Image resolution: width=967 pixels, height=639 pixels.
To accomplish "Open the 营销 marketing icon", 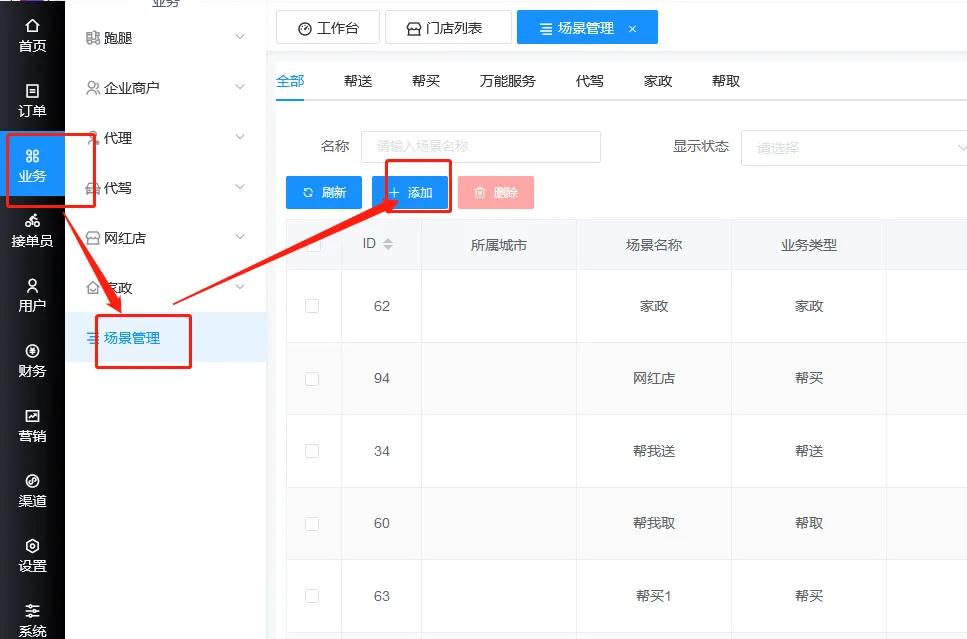I will coord(32,426).
